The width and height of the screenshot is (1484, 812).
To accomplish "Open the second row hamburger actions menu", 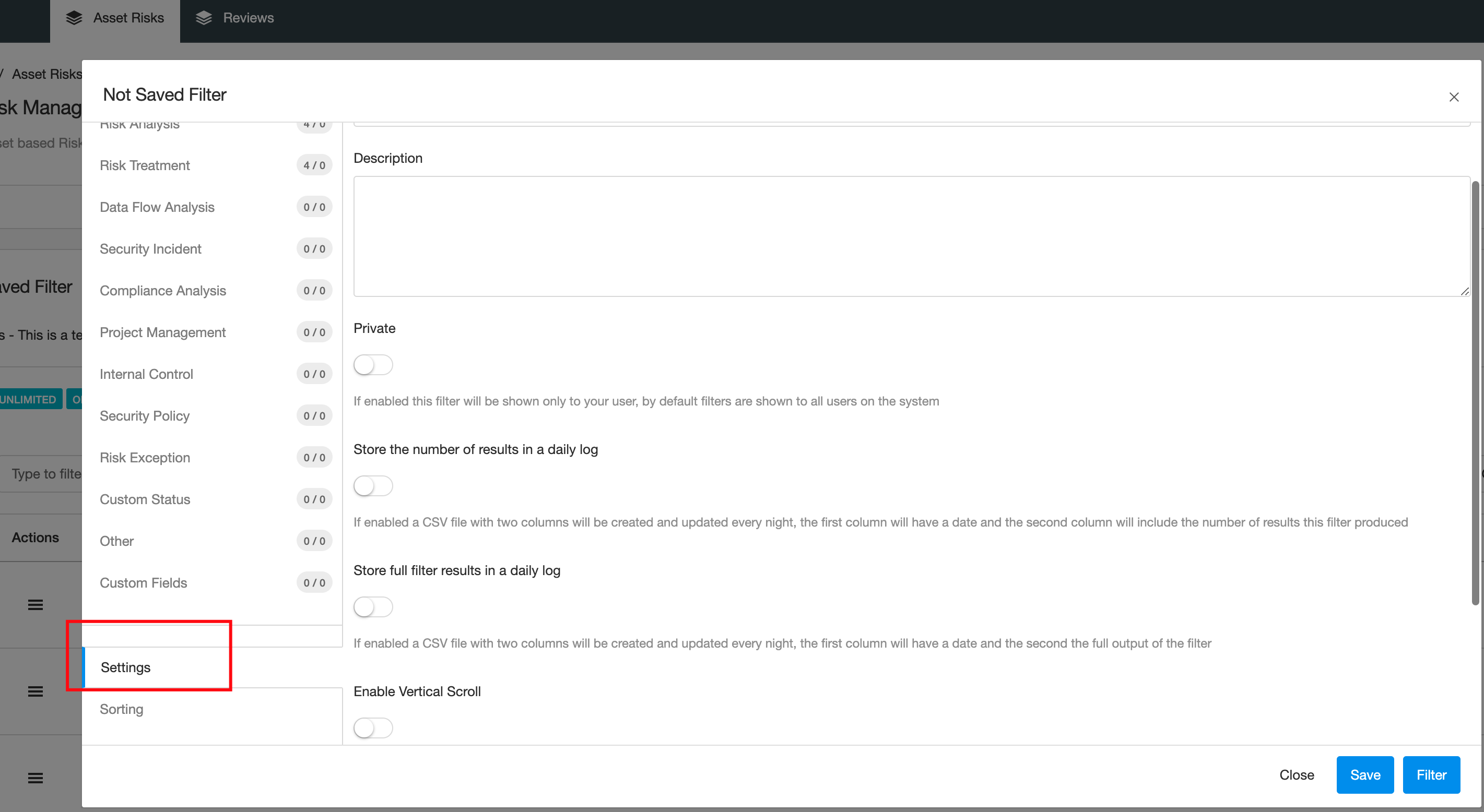I will (36, 691).
